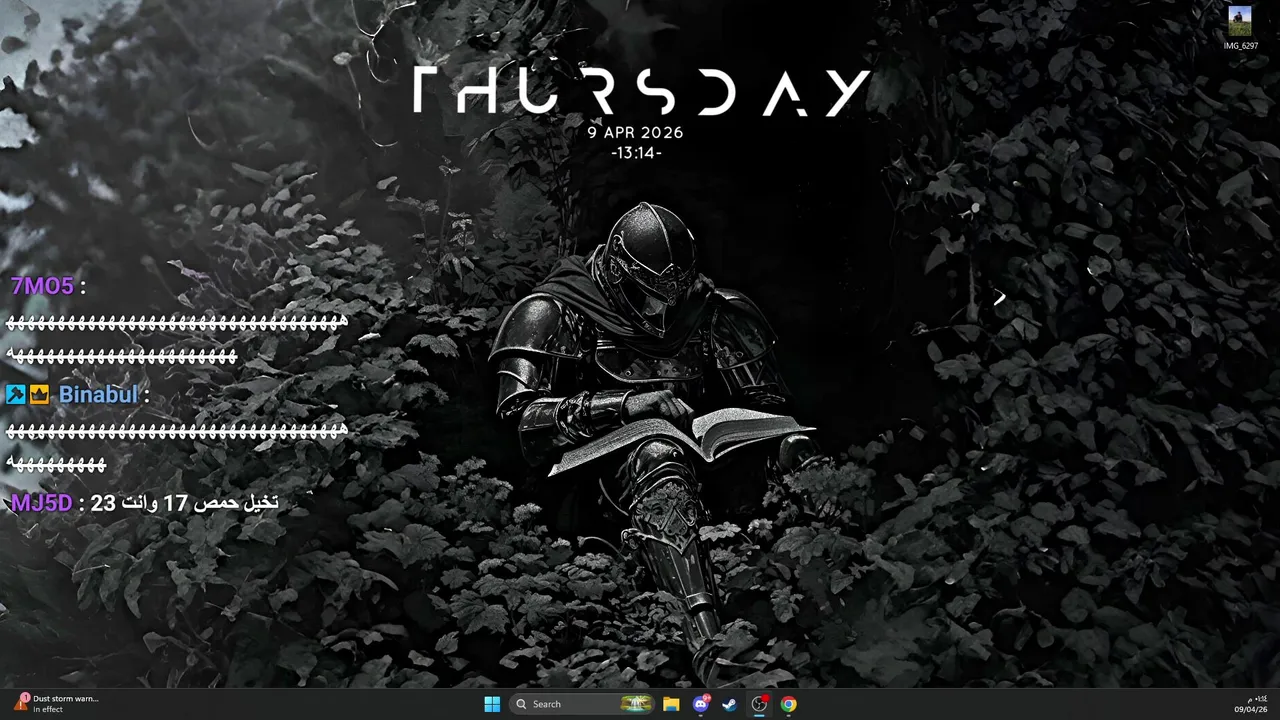Screen dimensions: 1280x720
Task: Open Discord from the taskbar
Action: pos(701,704)
